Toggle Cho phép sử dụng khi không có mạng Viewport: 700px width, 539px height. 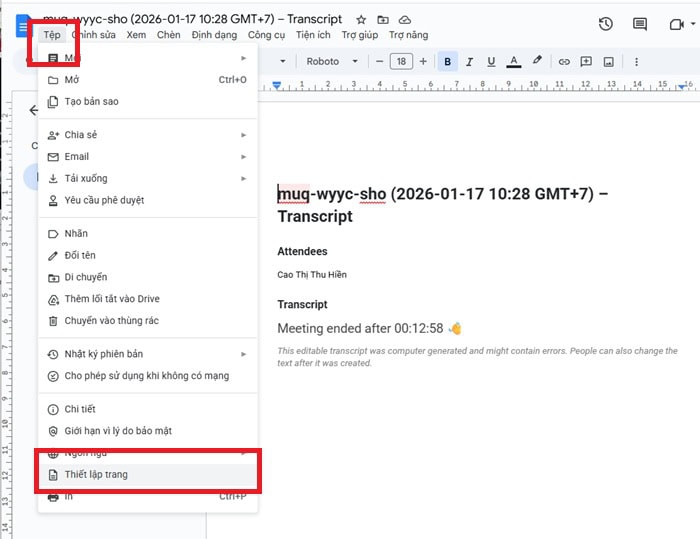[147, 376]
